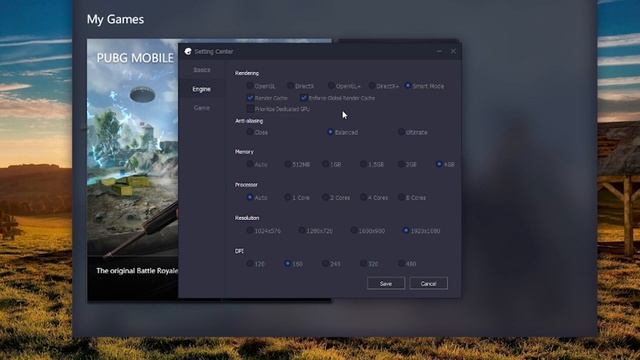Set DPI to 480
The width and height of the screenshot is (640, 360).
pos(401,264)
